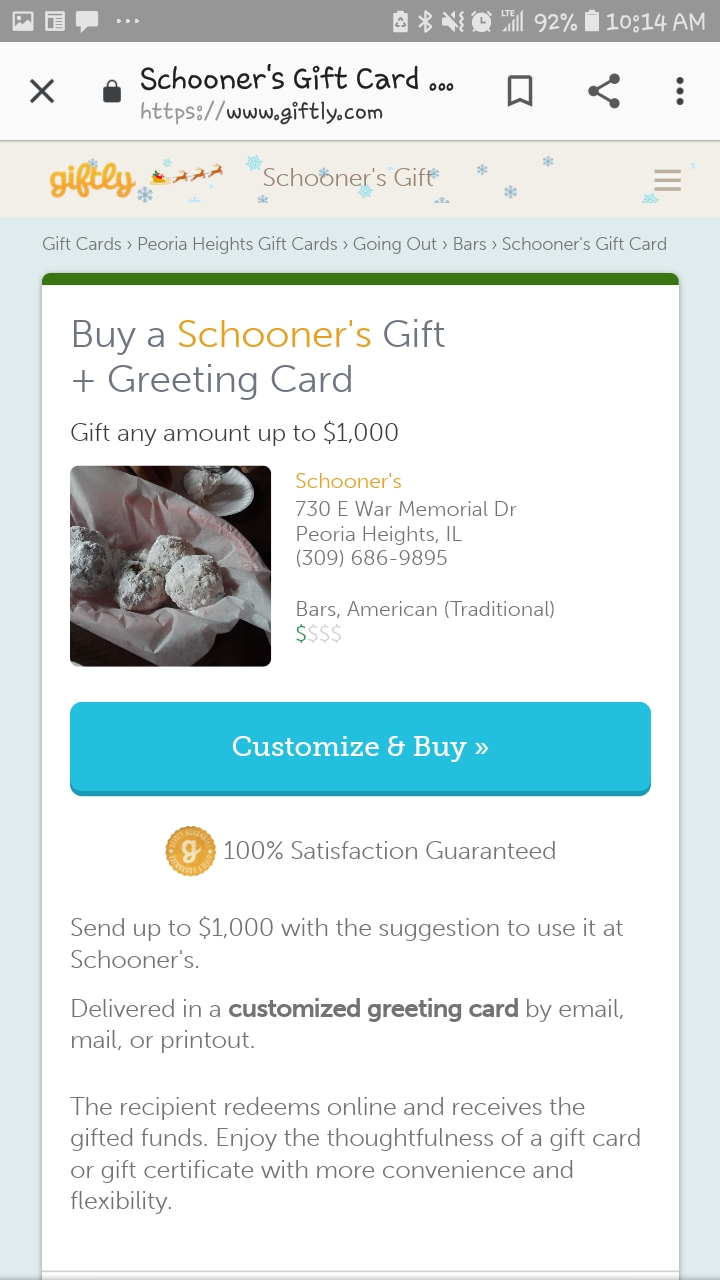Expand the hamburger site menu

[667, 180]
